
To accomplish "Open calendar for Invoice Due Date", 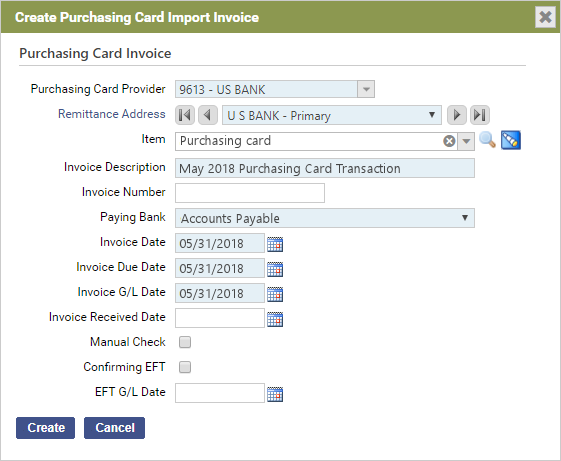I will point(275,269).
